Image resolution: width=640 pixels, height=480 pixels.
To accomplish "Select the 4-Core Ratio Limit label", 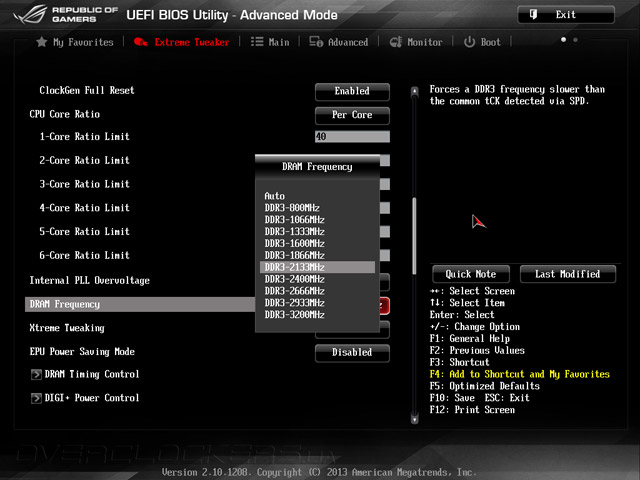I will 84,208.
